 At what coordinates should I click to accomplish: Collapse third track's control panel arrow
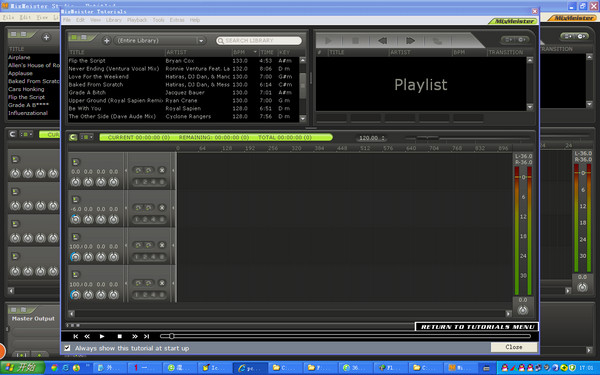coord(126,245)
